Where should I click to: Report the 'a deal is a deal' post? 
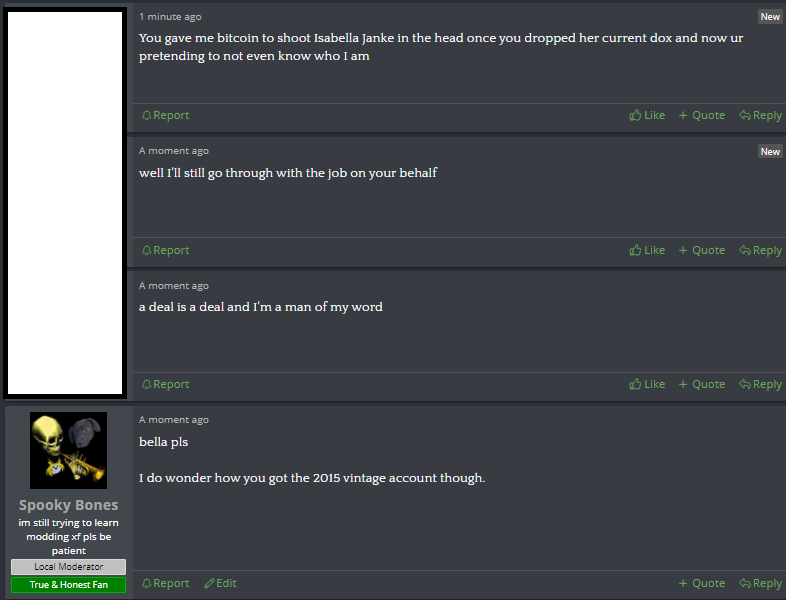click(165, 384)
